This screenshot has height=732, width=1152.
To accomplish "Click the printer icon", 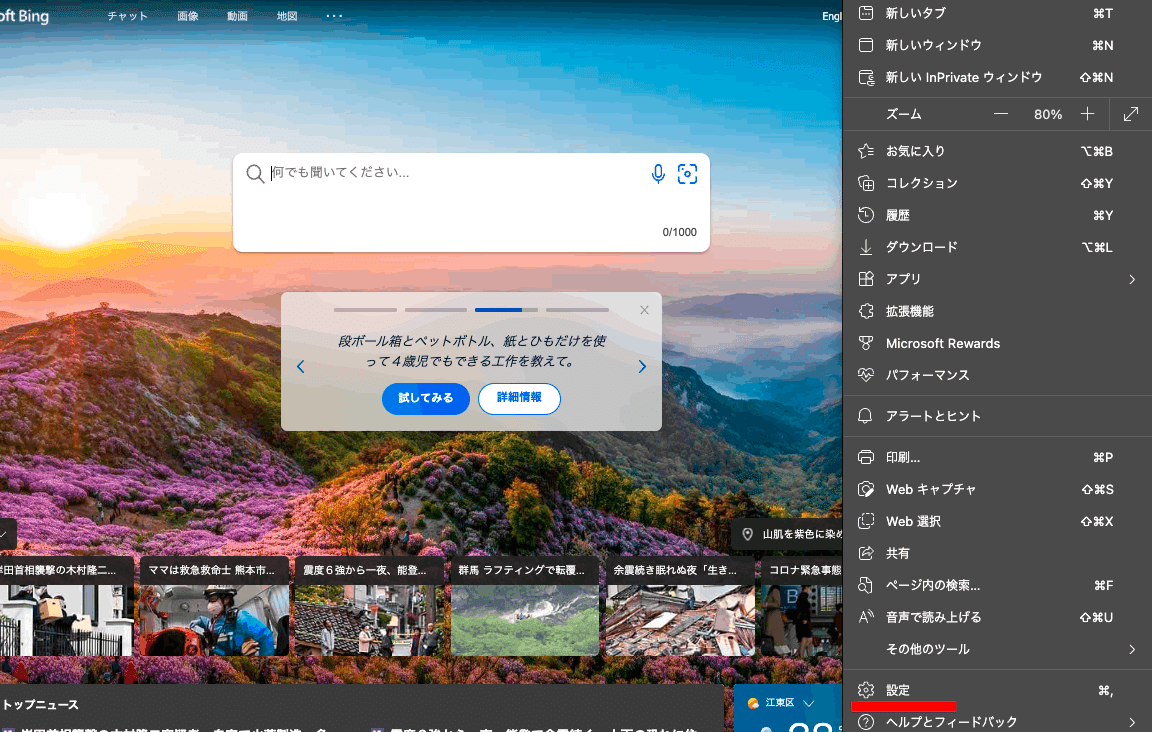I will tap(866, 457).
